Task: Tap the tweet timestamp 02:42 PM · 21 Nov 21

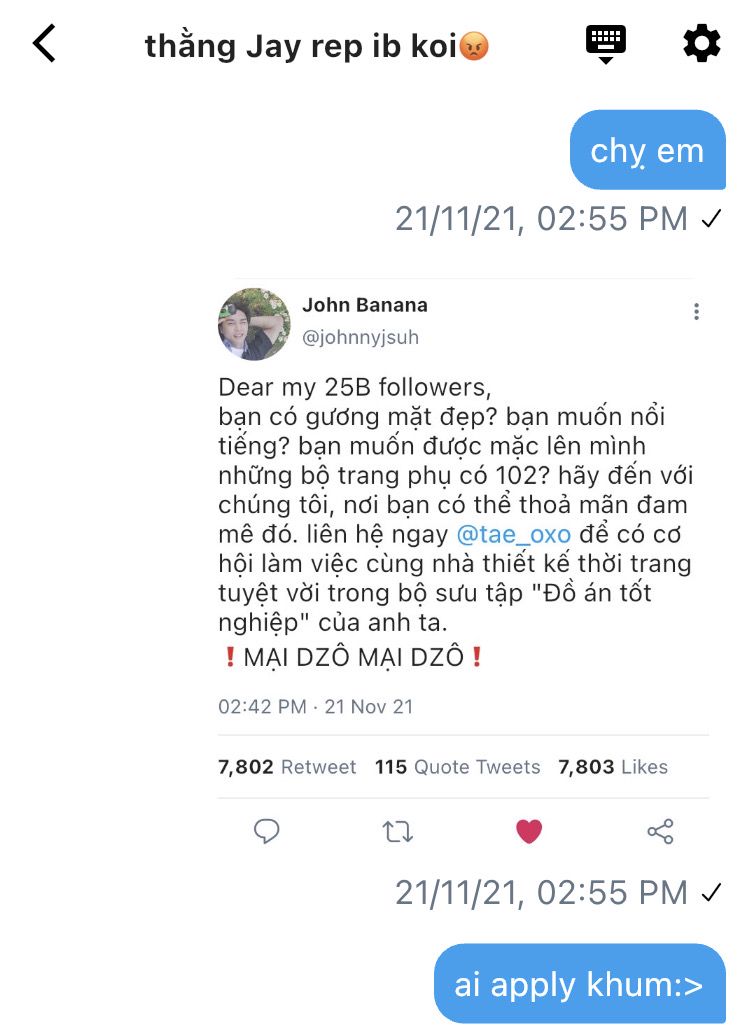Action: [x=316, y=707]
